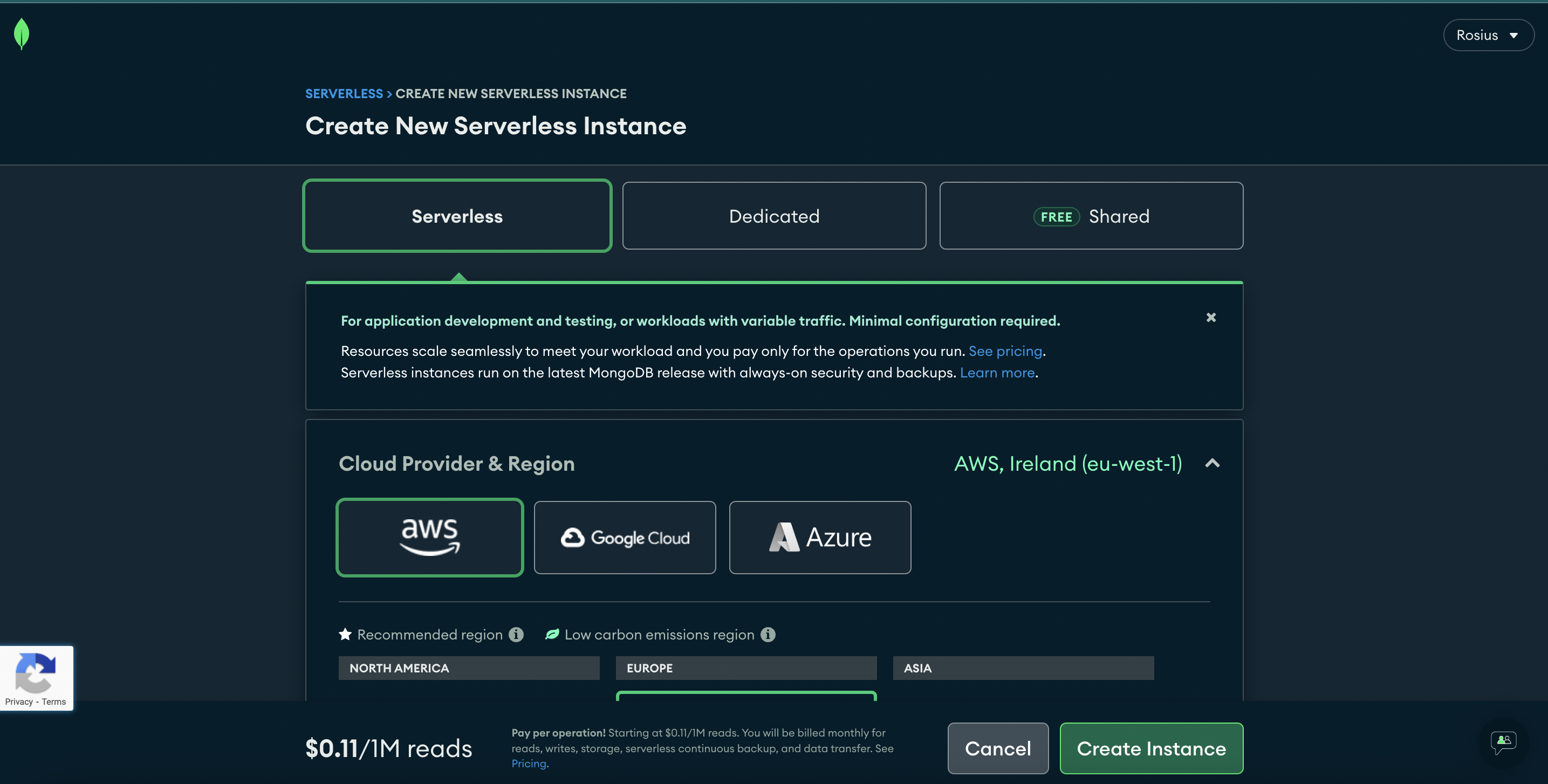Switch to the Dedicated tab
Image resolution: width=1548 pixels, height=784 pixels.
[774, 216]
